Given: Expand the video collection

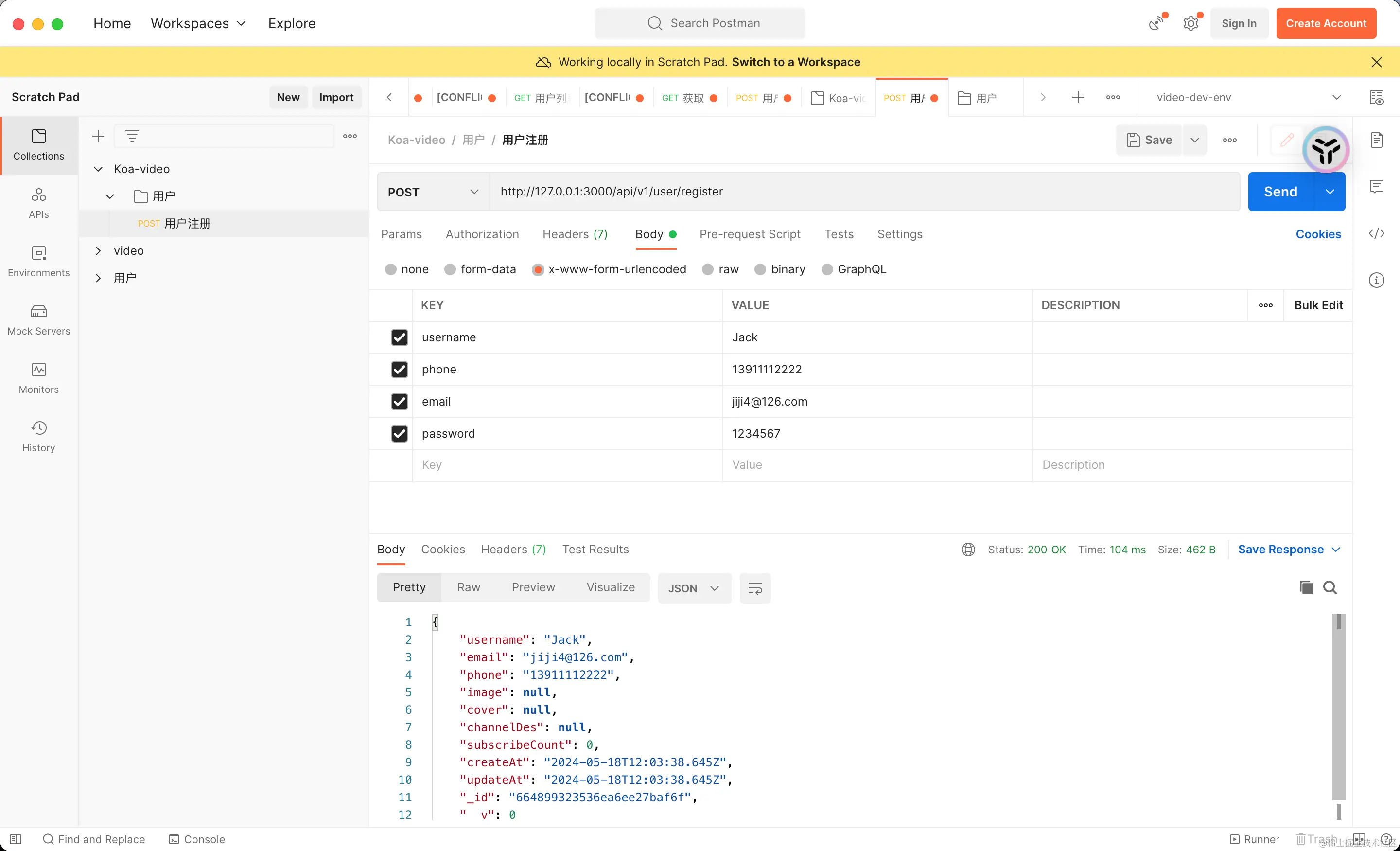Looking at the screenshot, I should 98,251.
